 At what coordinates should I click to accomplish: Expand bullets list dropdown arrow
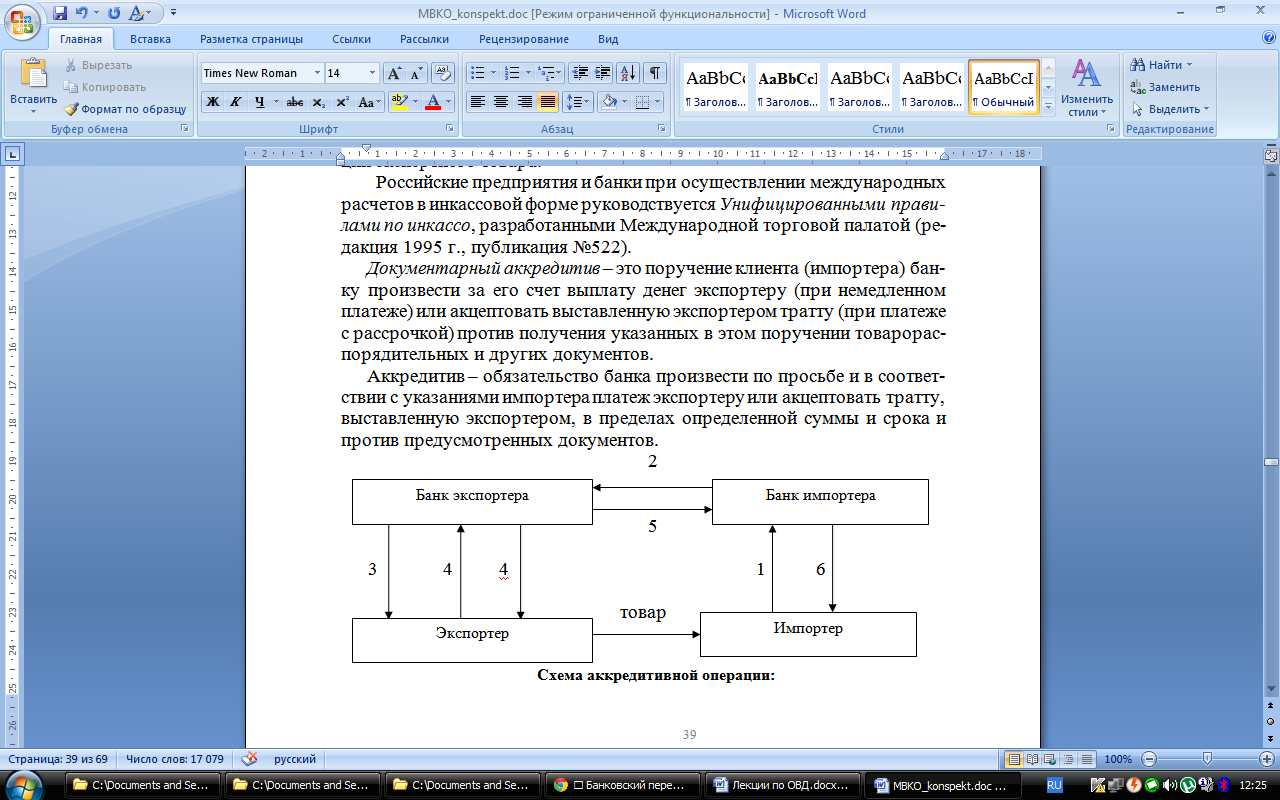(x=492, y=73)
